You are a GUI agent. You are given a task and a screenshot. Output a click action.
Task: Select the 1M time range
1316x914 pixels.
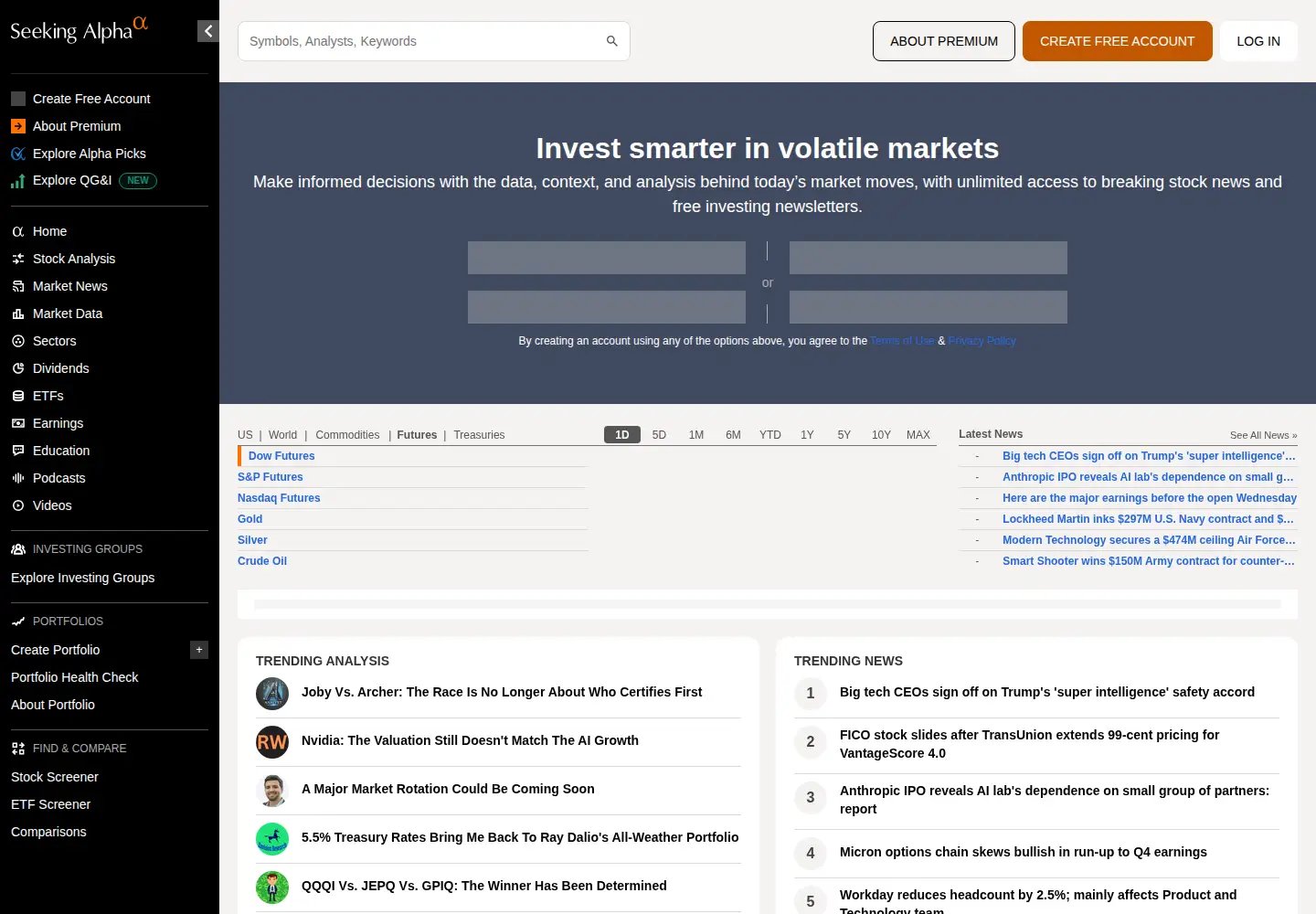coord(696,435)
